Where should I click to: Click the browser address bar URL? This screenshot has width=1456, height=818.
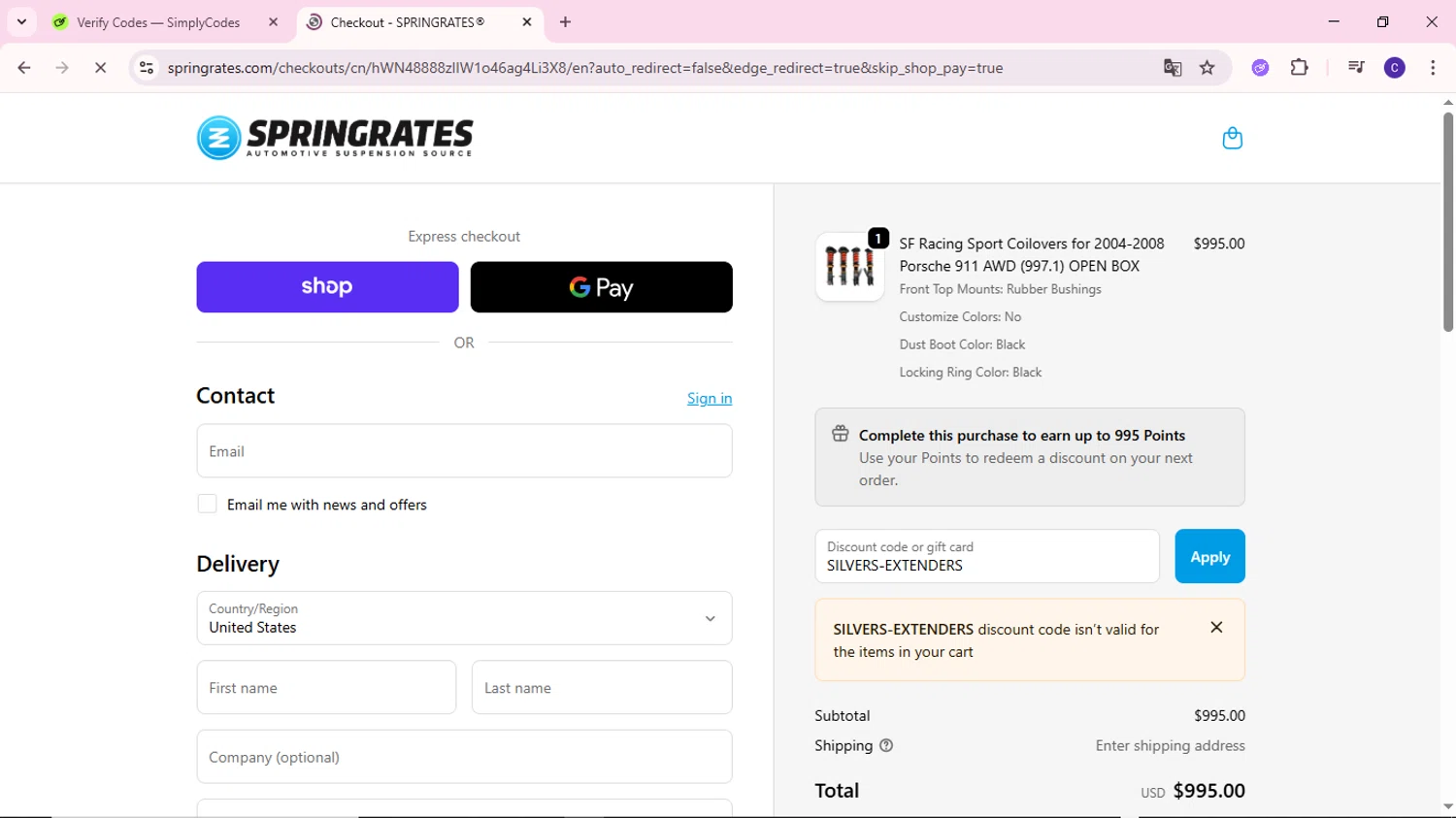585,68
